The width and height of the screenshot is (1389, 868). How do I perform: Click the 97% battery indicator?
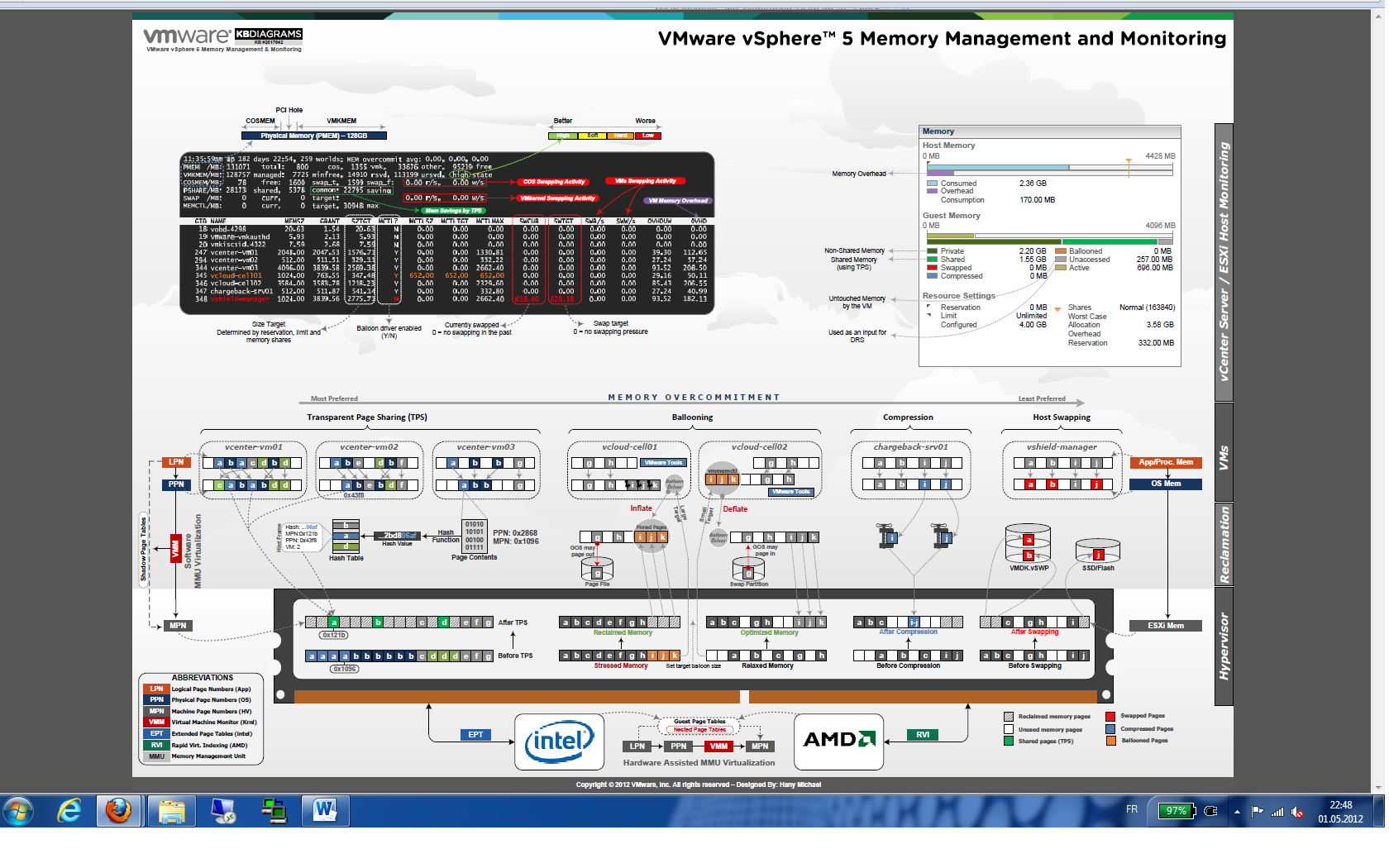[x=1175, y=811]
